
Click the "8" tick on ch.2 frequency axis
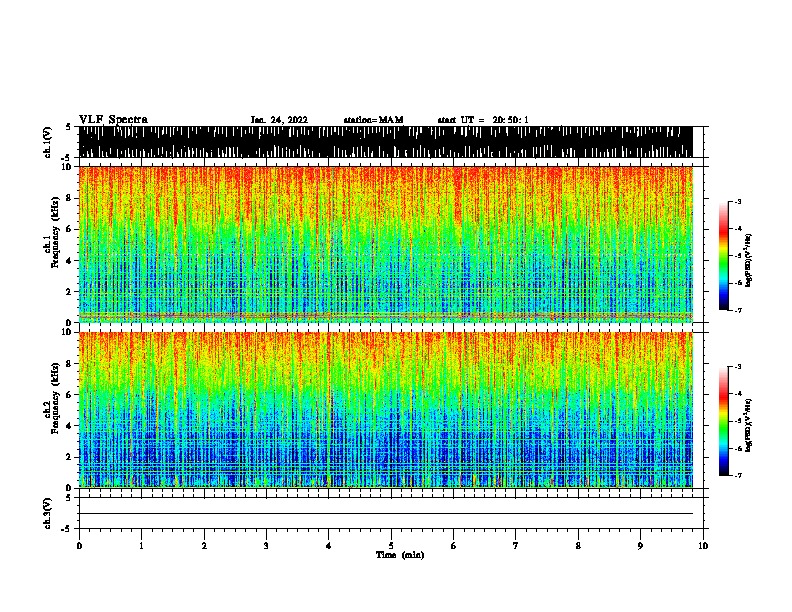tap(70, 364)
